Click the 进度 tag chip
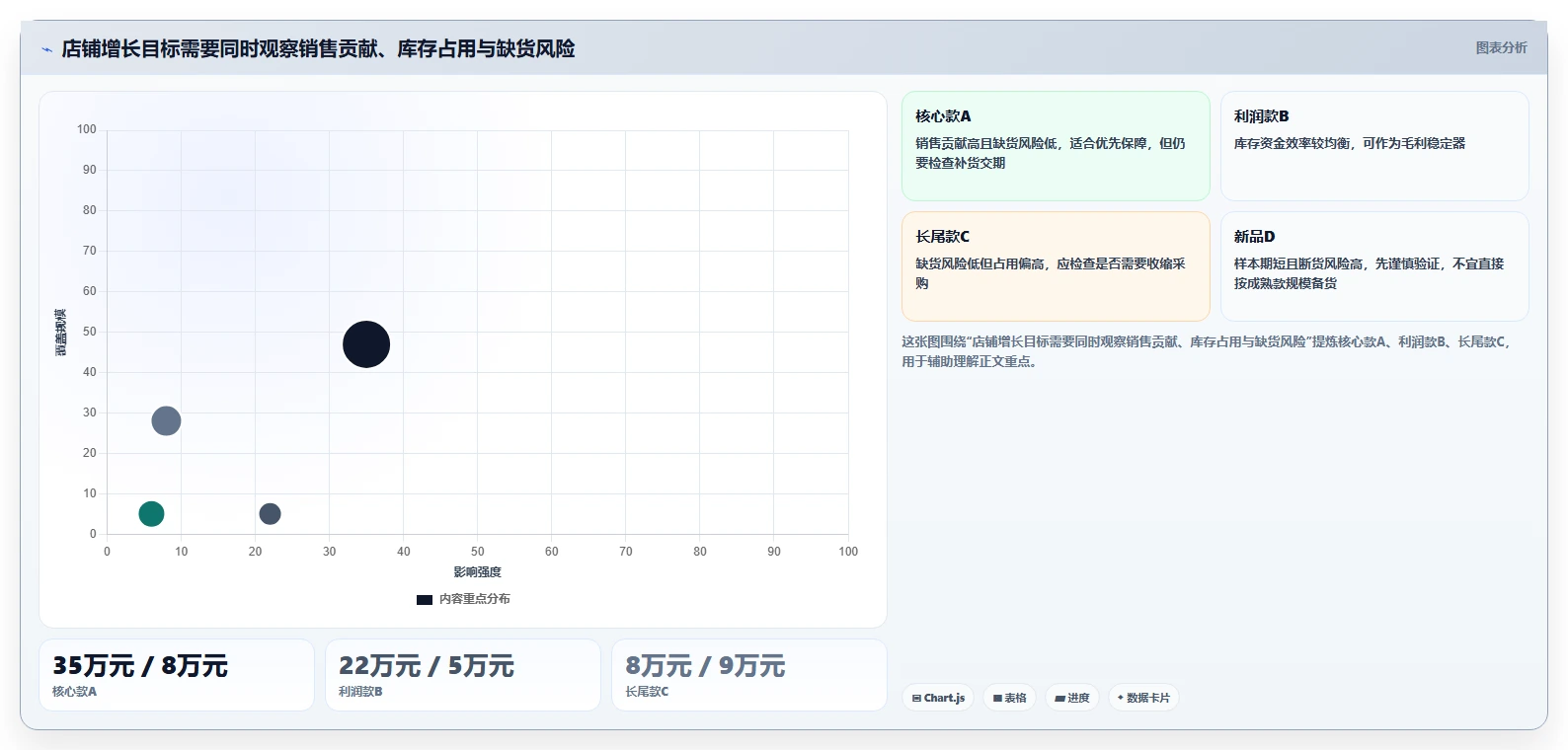Screen dimensions: 1568x750 click(x=1072, y=698)
